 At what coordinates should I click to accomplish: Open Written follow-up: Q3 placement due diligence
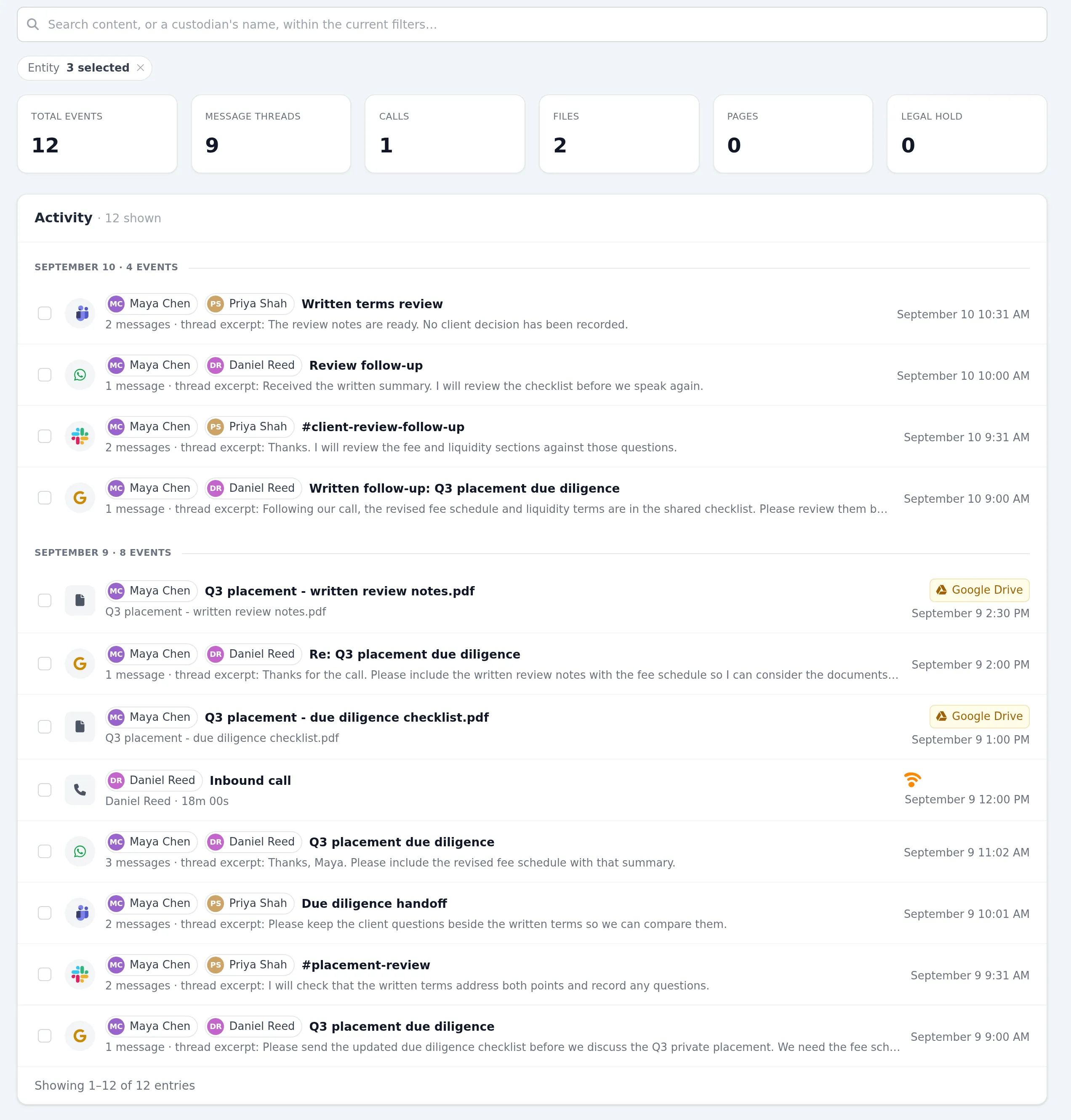[x=464, y=489]
